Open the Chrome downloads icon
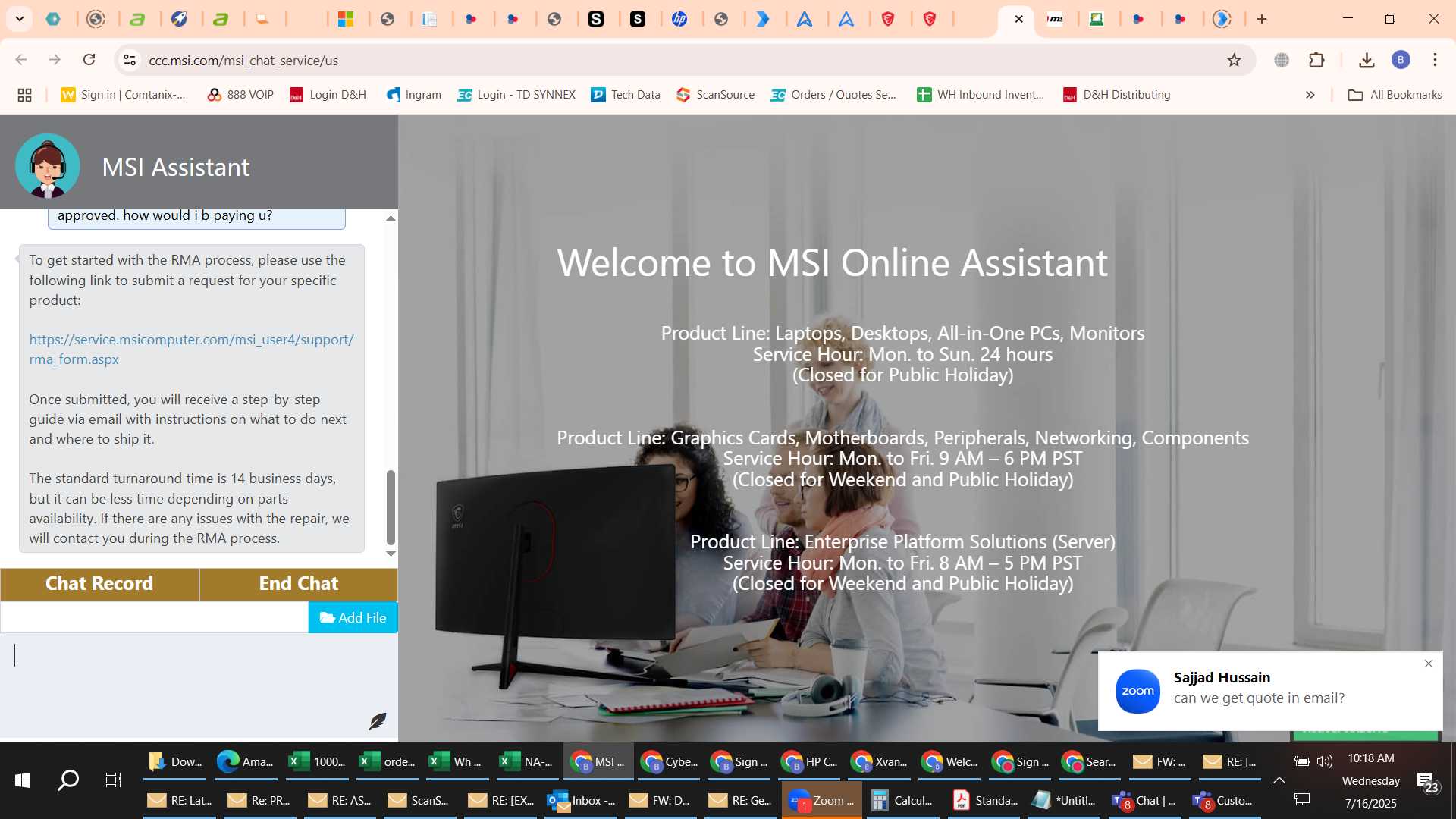Viewport: 1456px width, 819px height. pos(1367,60)
